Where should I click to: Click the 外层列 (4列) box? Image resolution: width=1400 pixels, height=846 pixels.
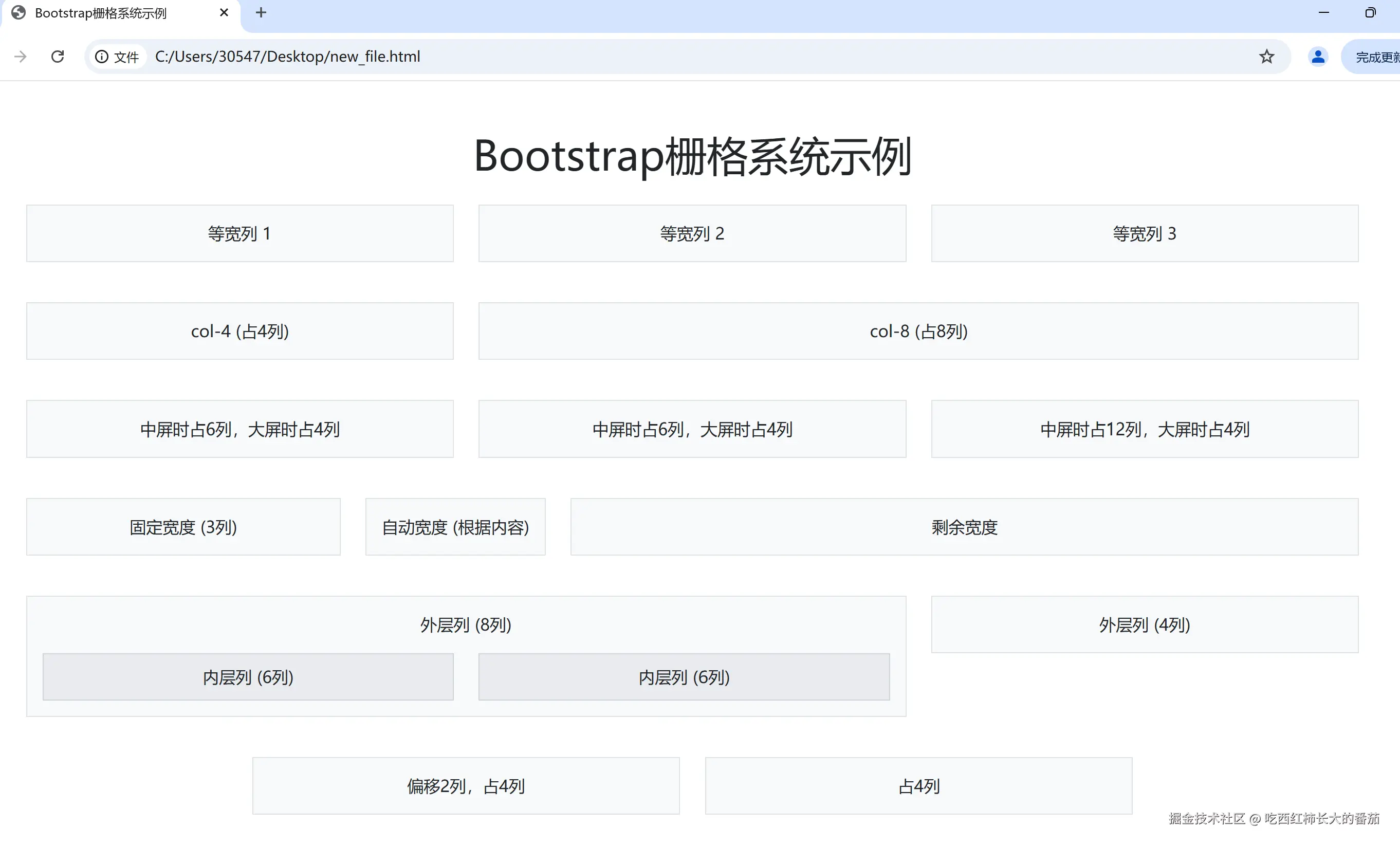1145,625
